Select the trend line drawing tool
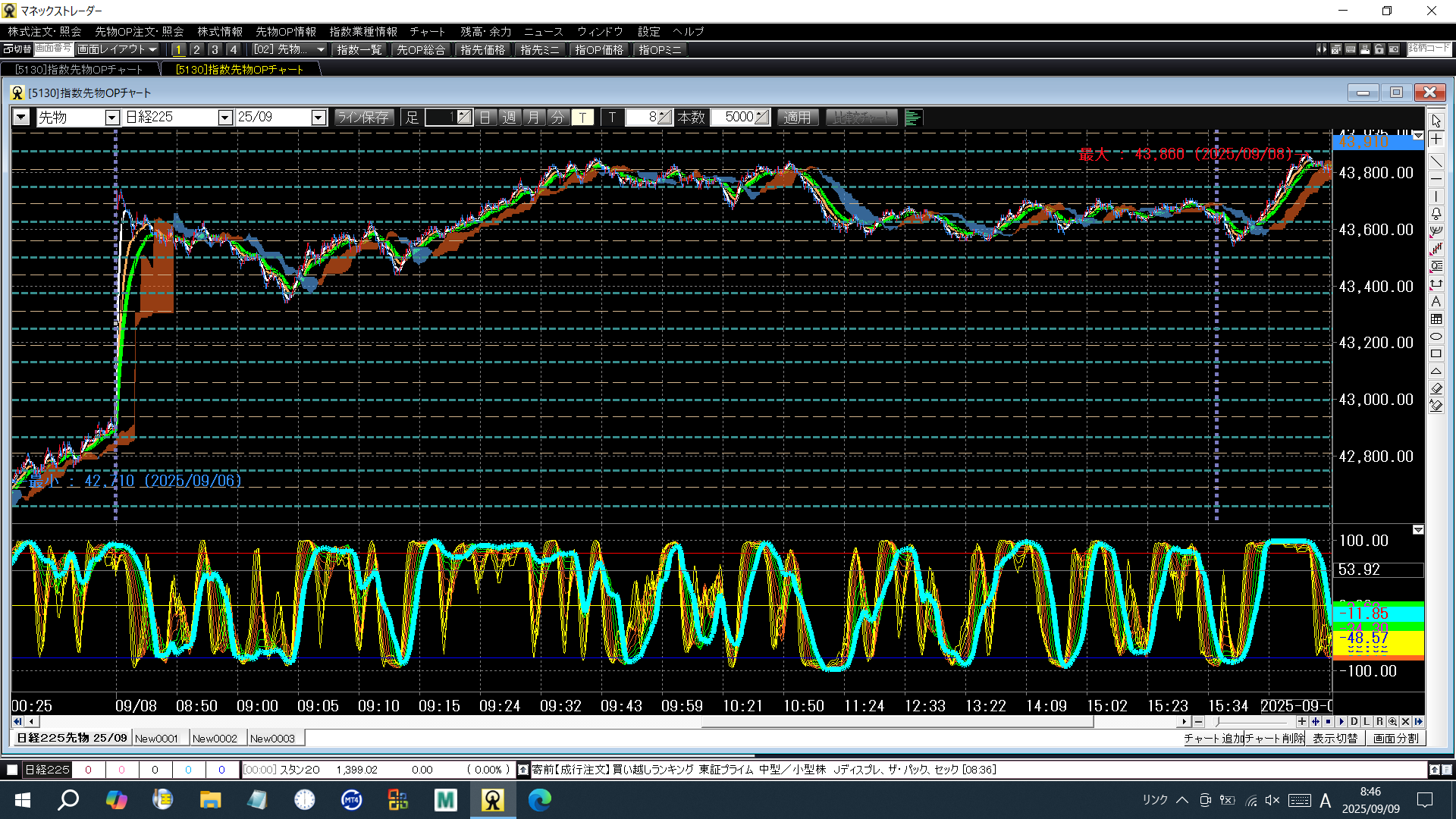1456x819 pixels. (1436, 162)
